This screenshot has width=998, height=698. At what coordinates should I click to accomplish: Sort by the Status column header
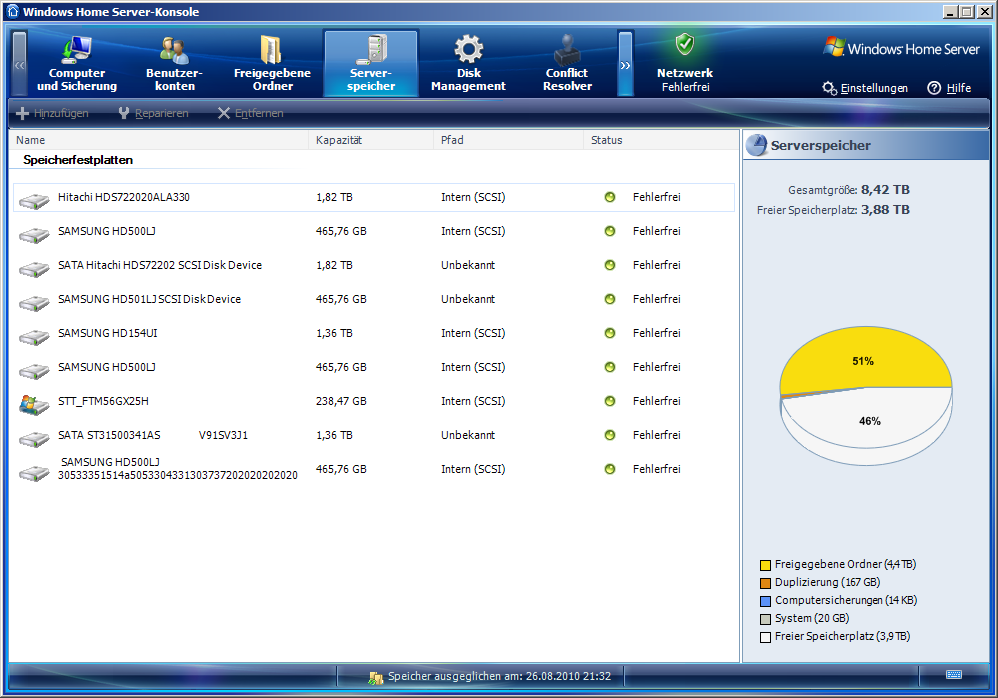coord(661,140)
